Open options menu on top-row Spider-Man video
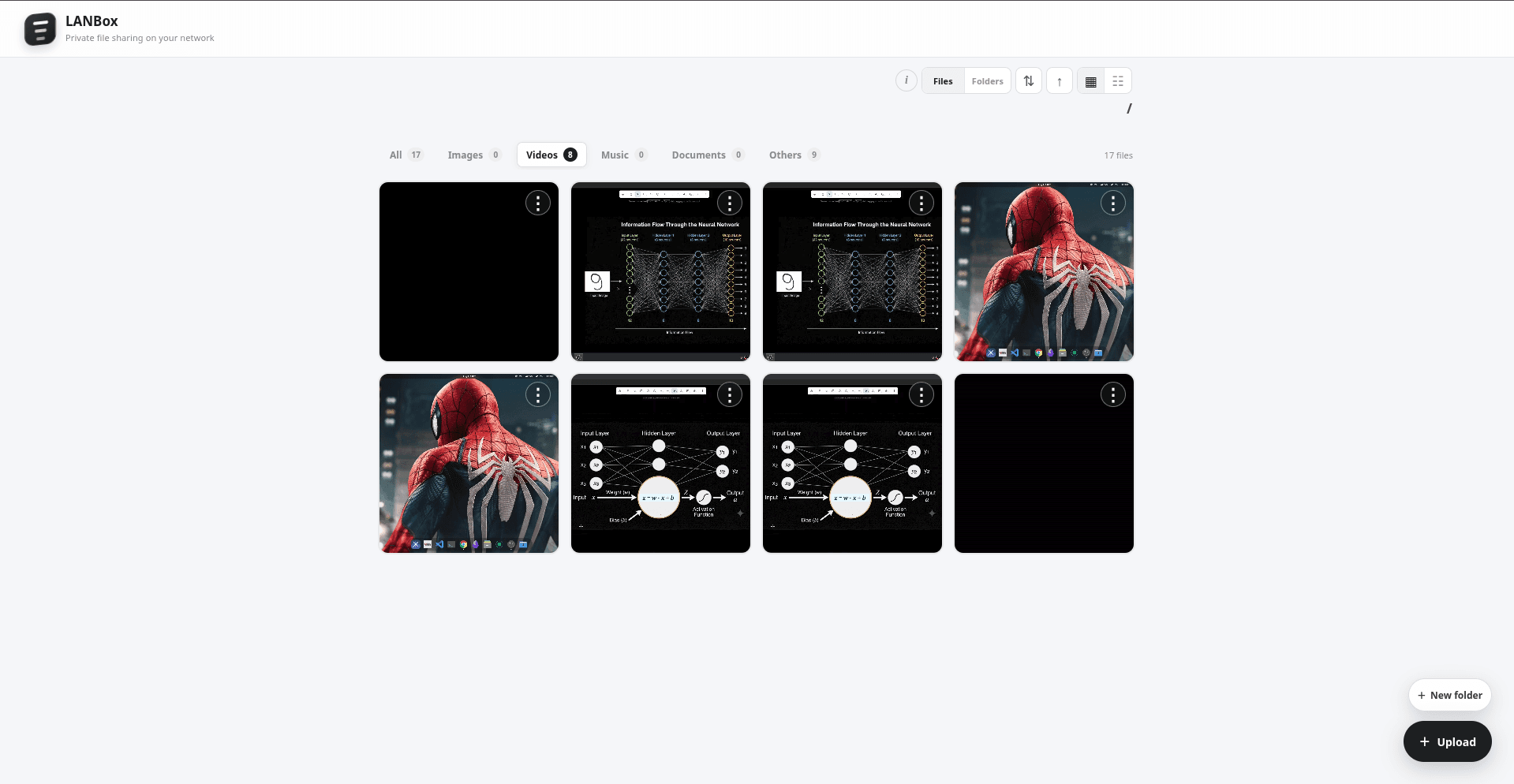Image resolution: width=1514 pixels, height=784 pixels. pyautogui.click(x=1113, y=203)
